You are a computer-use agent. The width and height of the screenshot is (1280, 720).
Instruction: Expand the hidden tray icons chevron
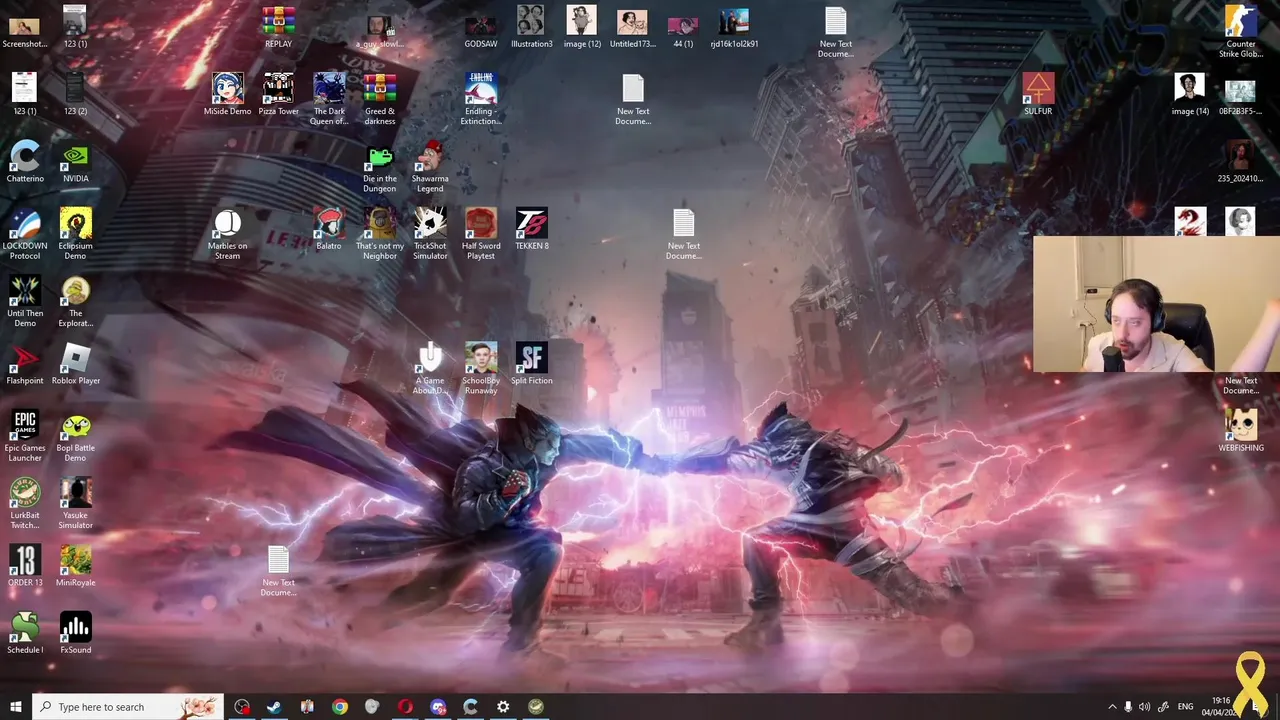point(1112,707)
